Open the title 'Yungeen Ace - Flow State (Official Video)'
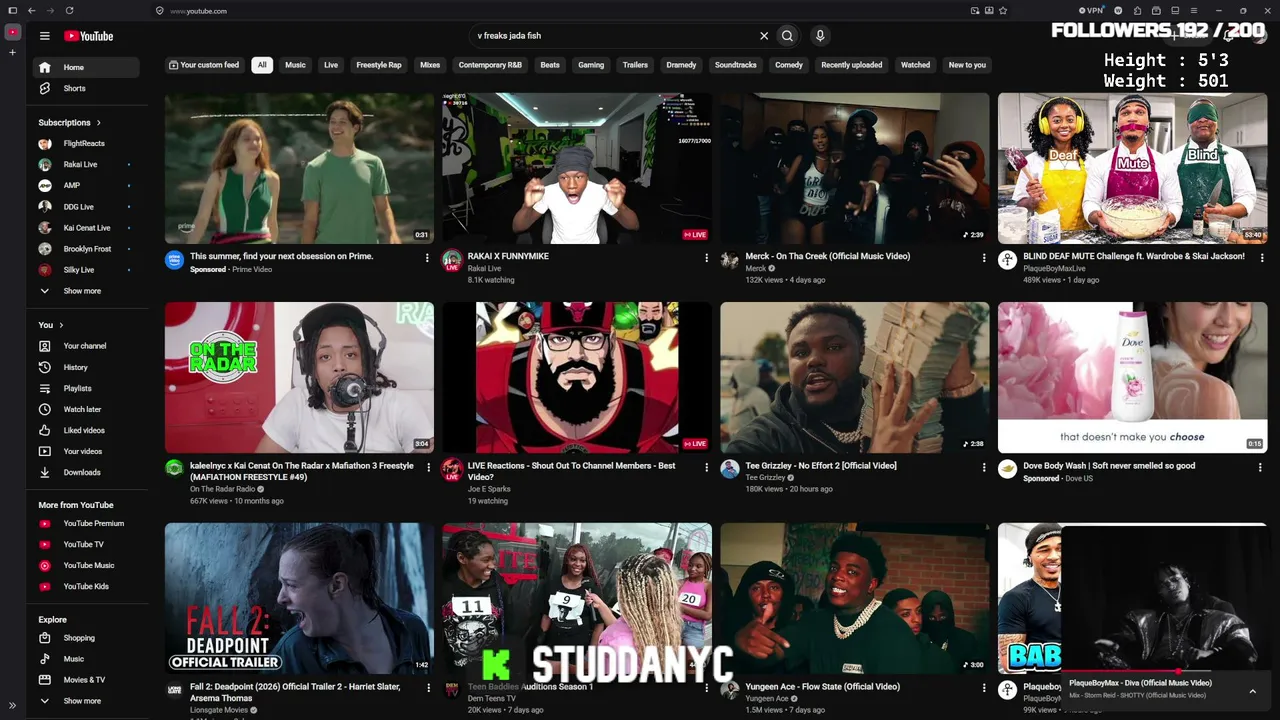Screen dimensions: 1280x720 [823, 687]
